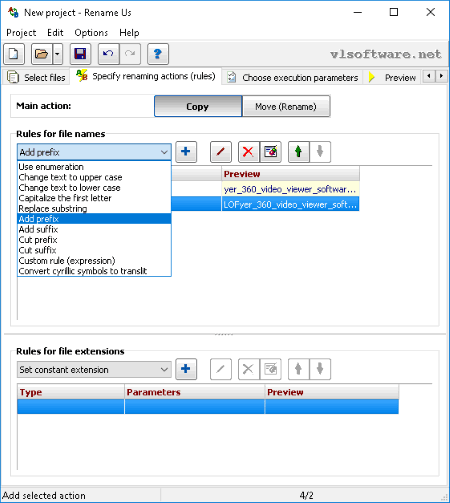Edit extension rule pencil icon
The image size is (450, 503).
pyautogui.click(x=221, y=369)
